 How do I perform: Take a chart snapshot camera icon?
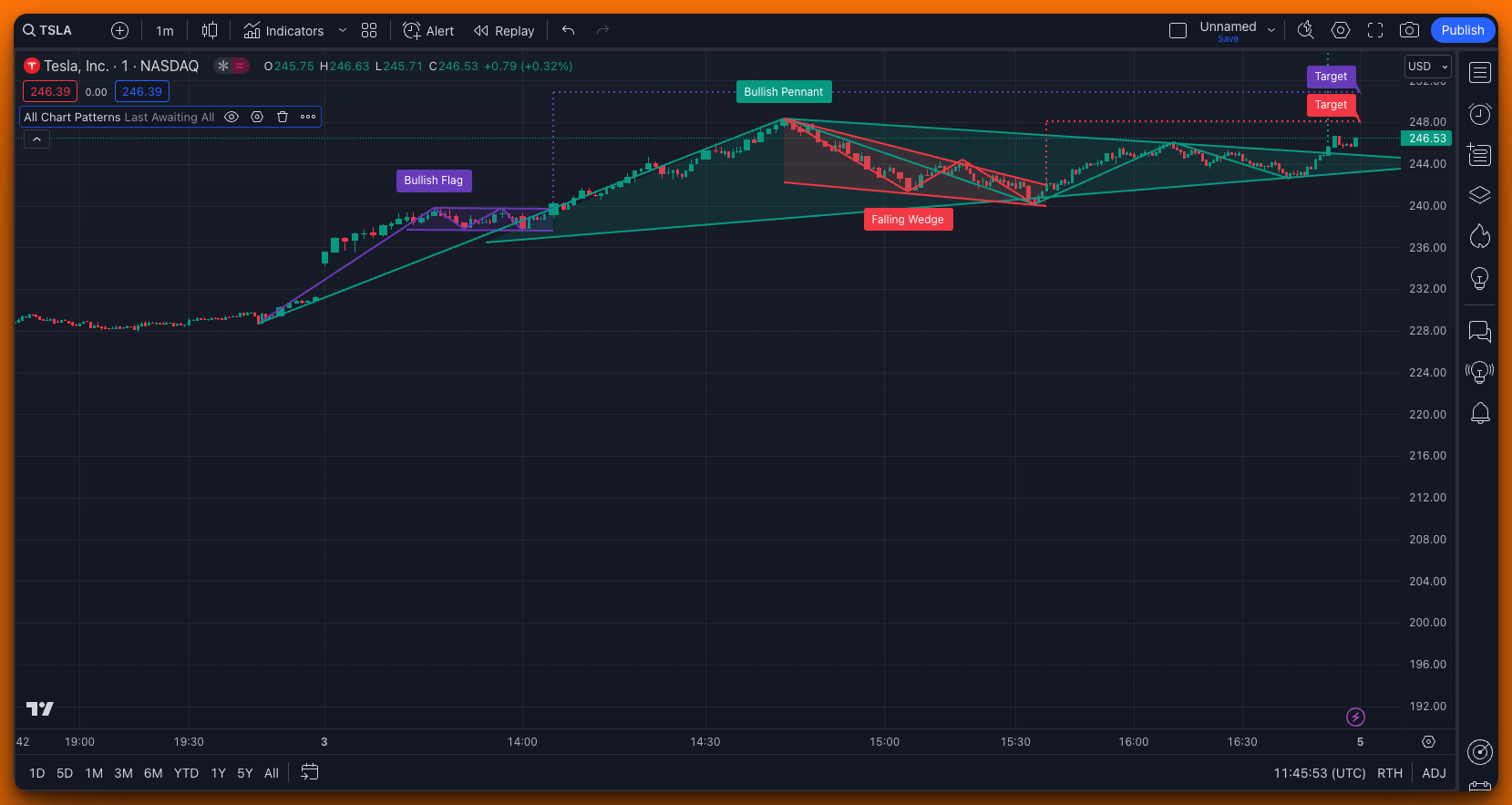[x=1409, y=30]
